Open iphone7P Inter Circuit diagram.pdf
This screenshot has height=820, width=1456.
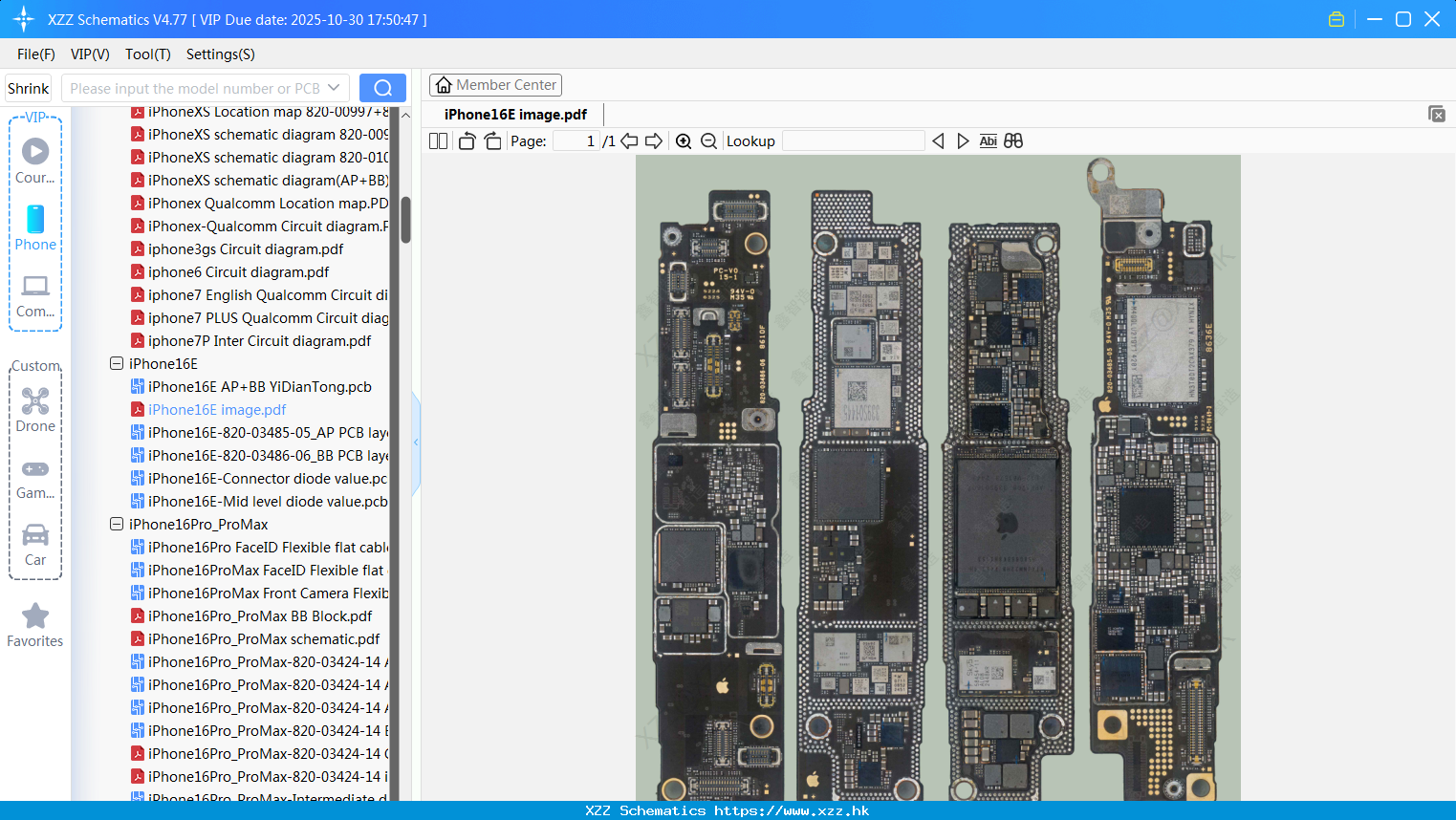(250, 341)
